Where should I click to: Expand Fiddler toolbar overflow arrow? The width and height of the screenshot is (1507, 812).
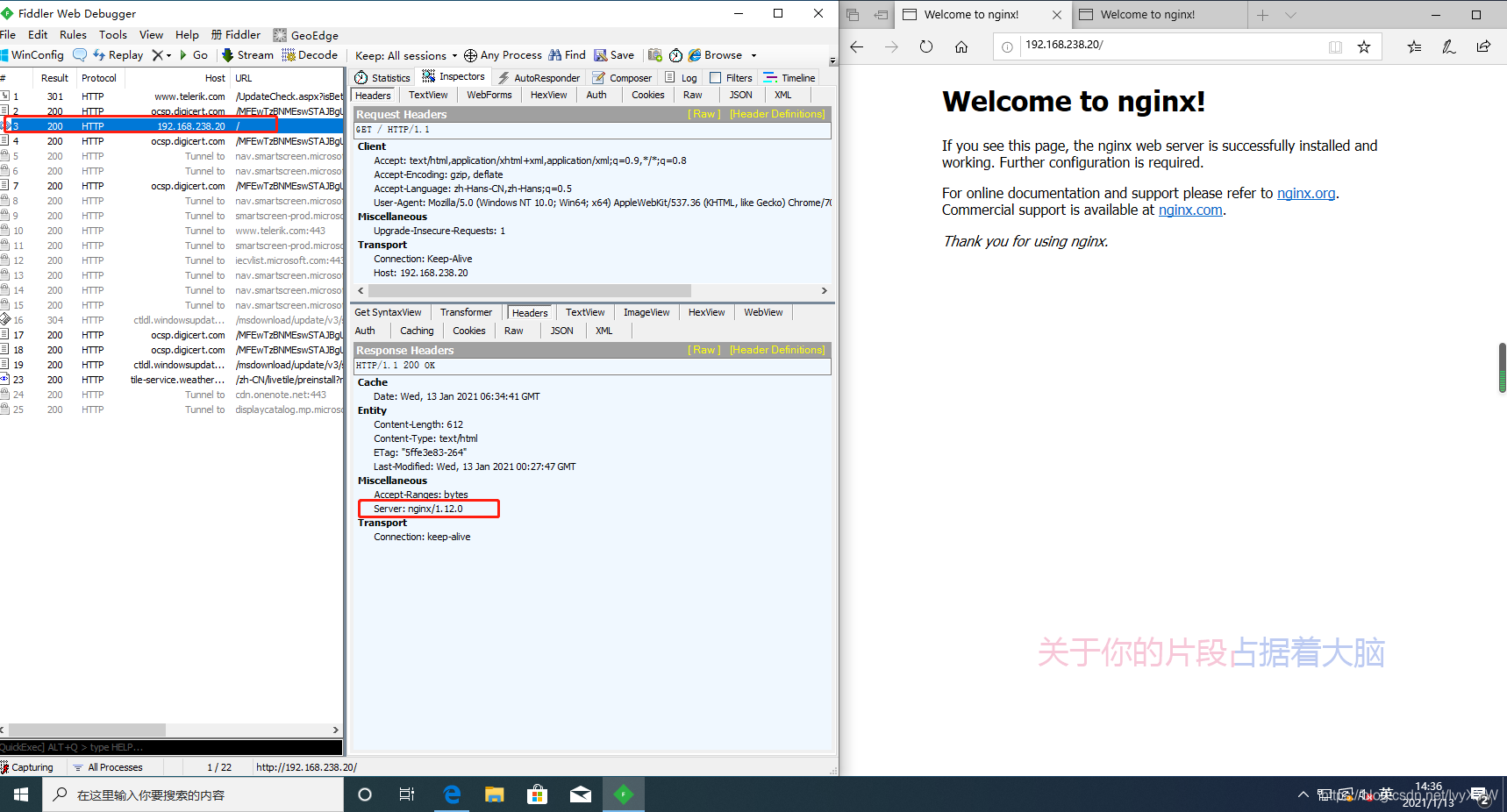click(x=832, y=61)
